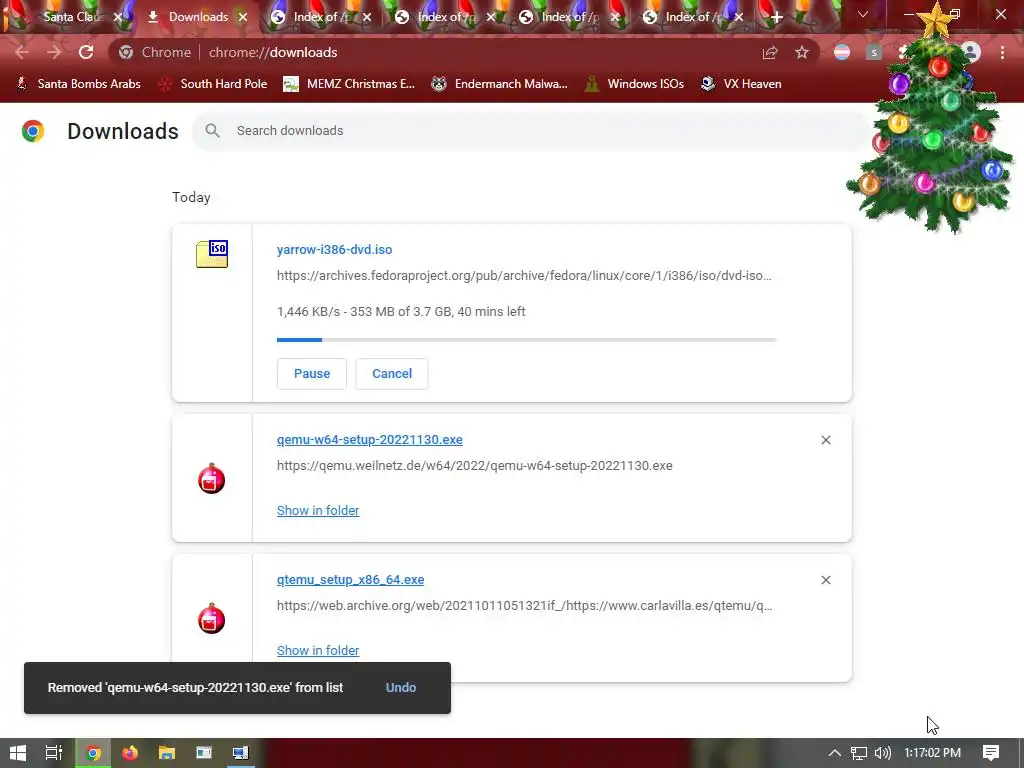Click the volume speaker tray icon
Screen dimensions: 1024x768
click(x=882, y=753)
